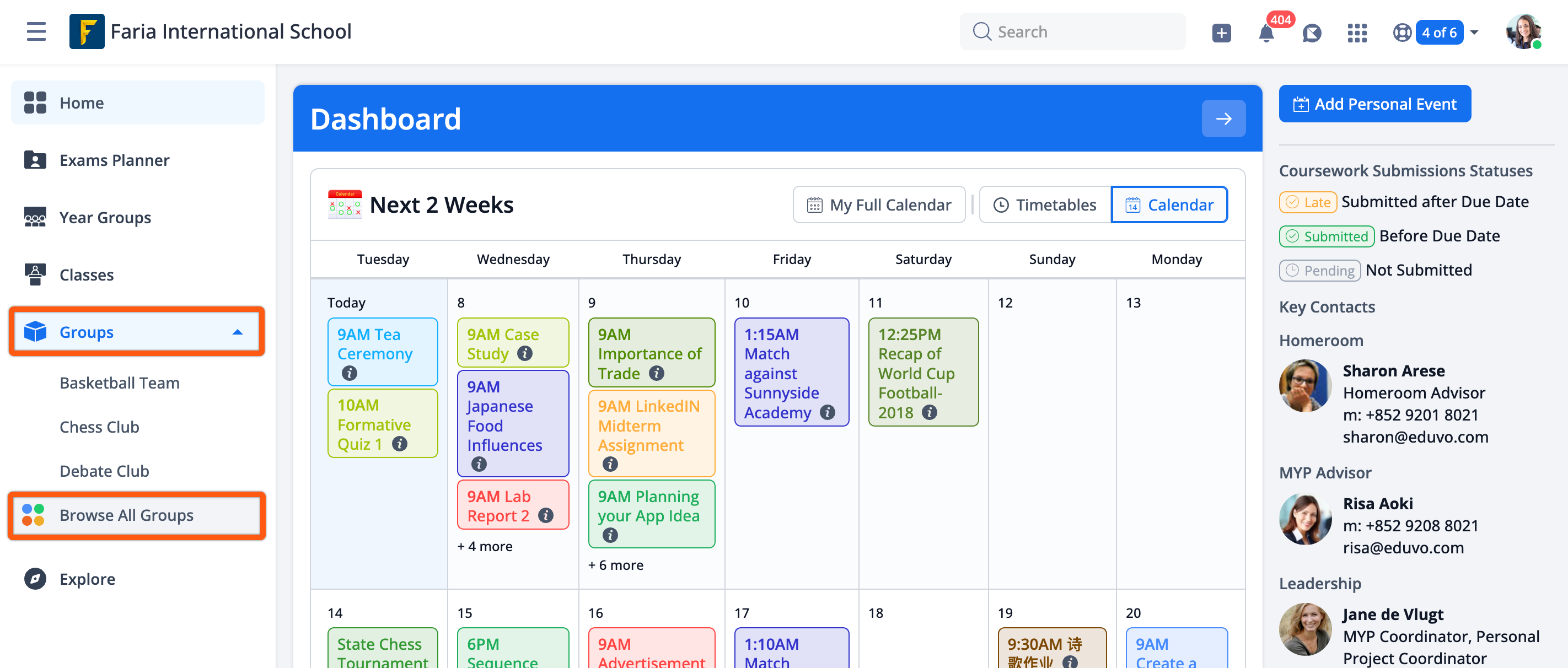1568x668 pixels.
Task: Click Add Personal Event button
Action: pos(1374,104)
